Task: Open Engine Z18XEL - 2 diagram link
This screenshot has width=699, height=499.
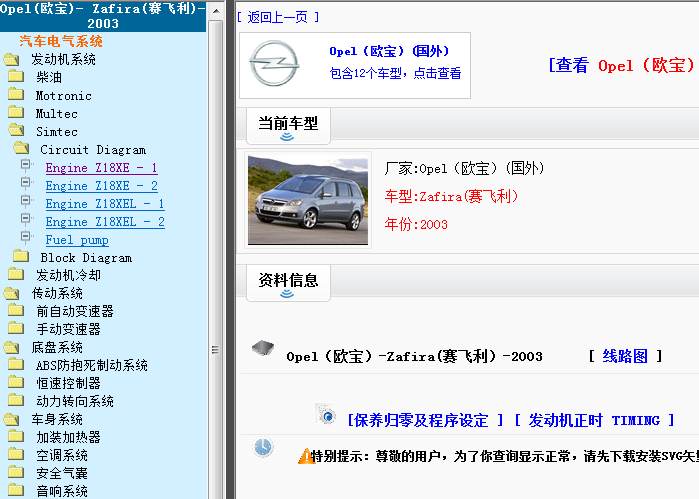Action: (x=105, y=222)
